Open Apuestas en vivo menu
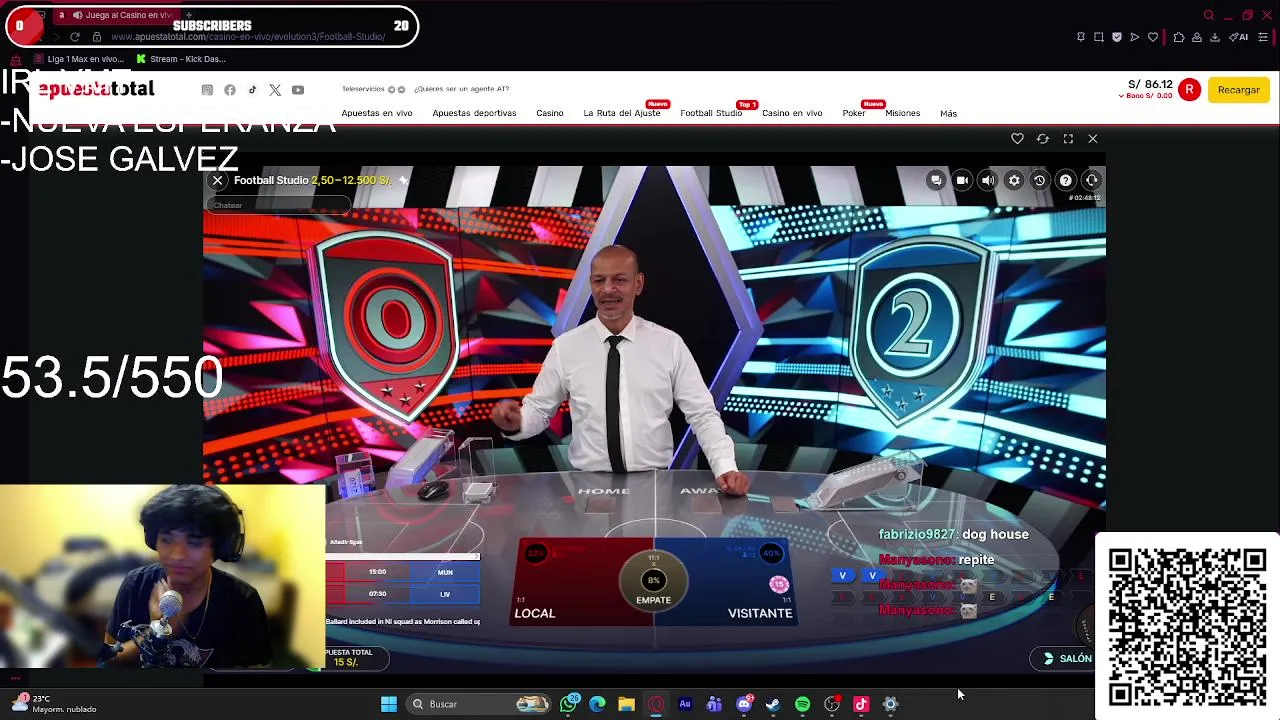The image size is (1280, 720). point(377,113)
